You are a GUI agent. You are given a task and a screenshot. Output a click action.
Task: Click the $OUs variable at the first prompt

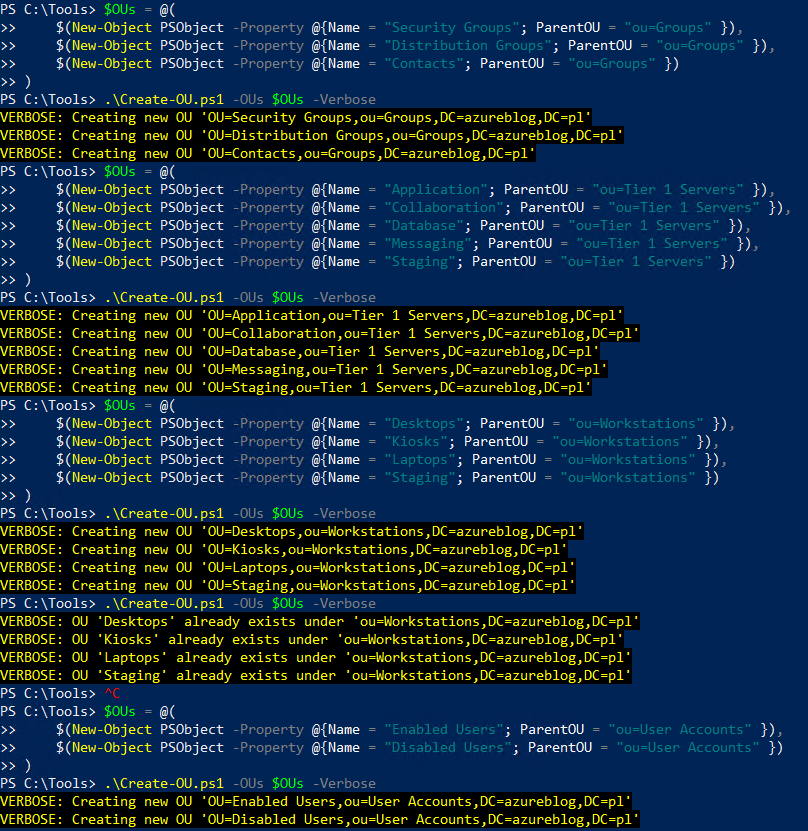(x=119, y=9)
